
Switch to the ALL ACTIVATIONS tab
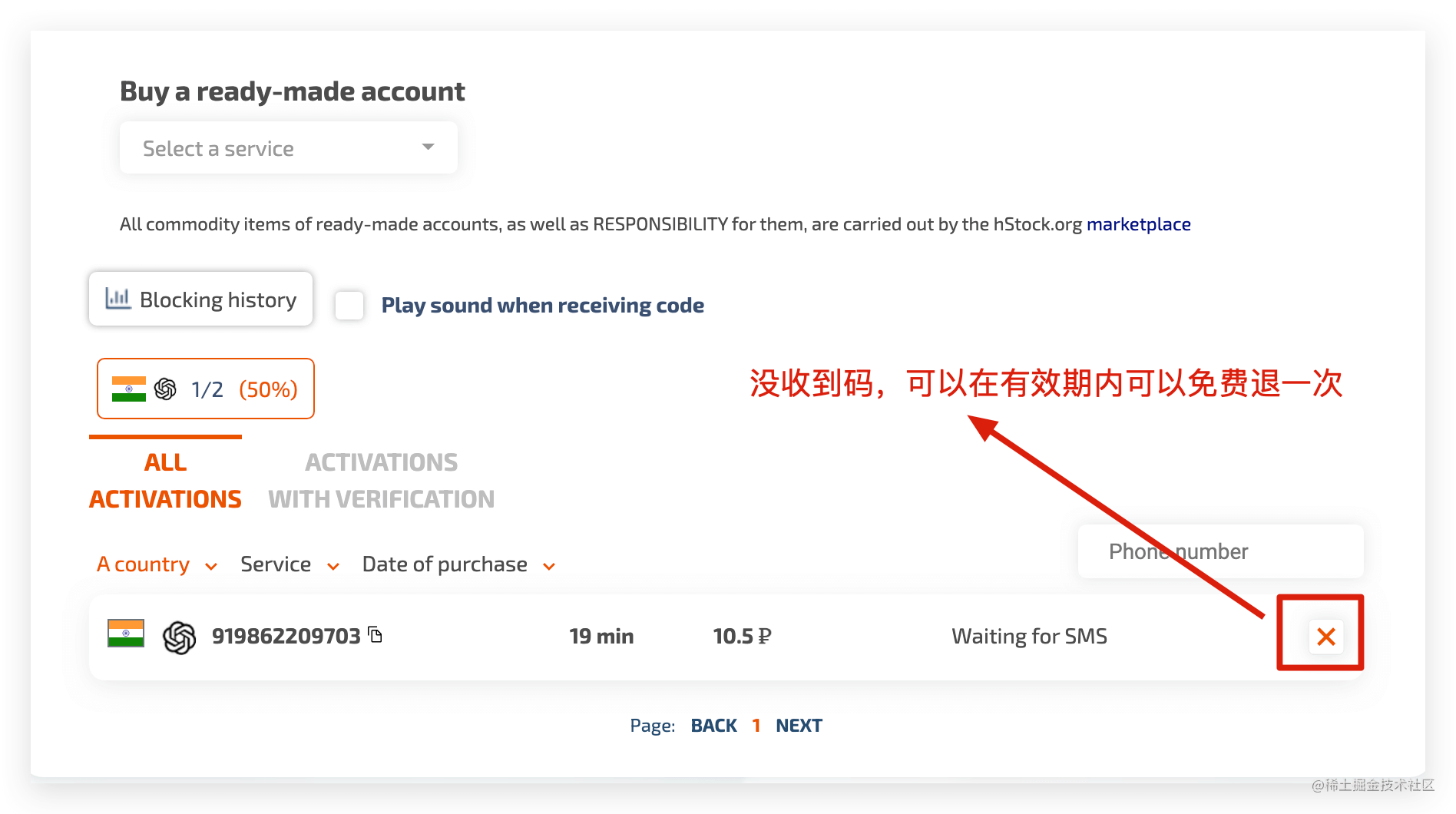pos(164,479)
